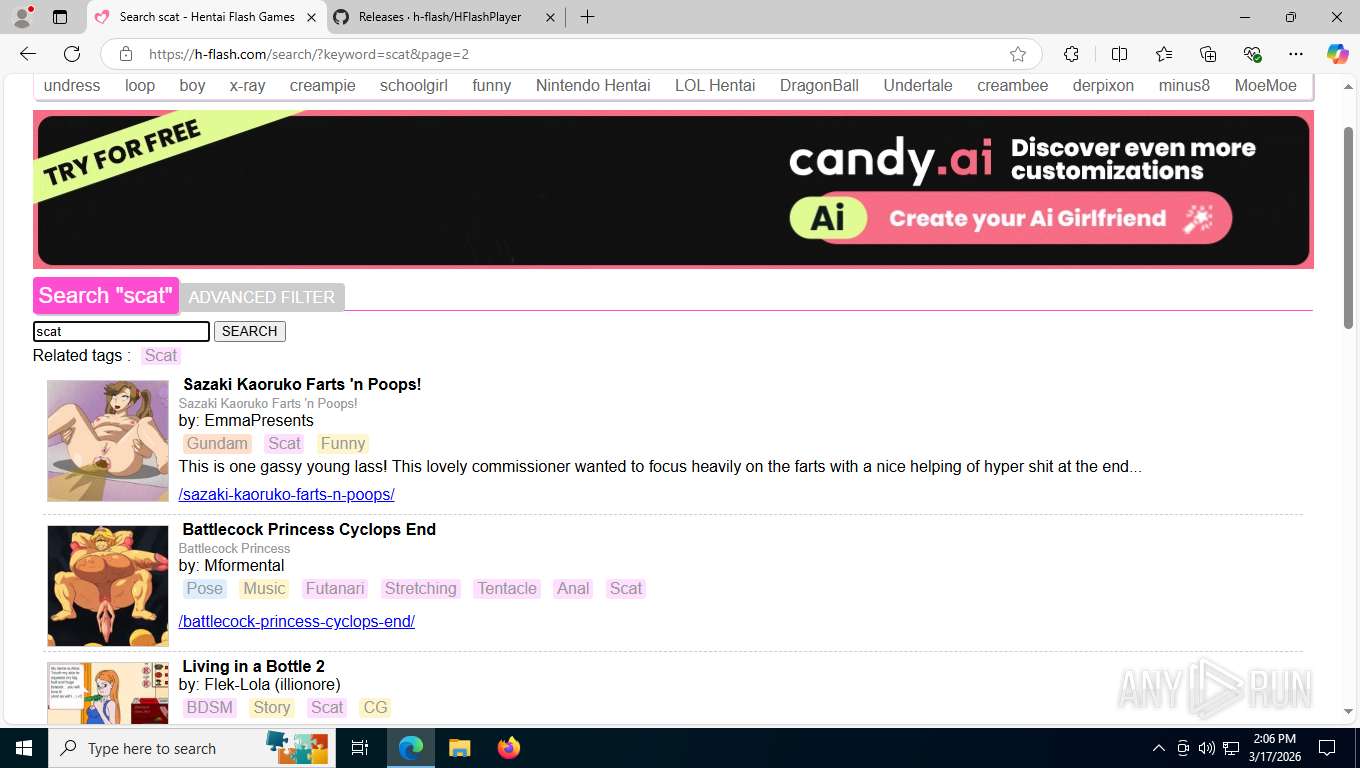Select the pink Search "scat" tab
1360x768 pixels.
[x=106, y=295]
